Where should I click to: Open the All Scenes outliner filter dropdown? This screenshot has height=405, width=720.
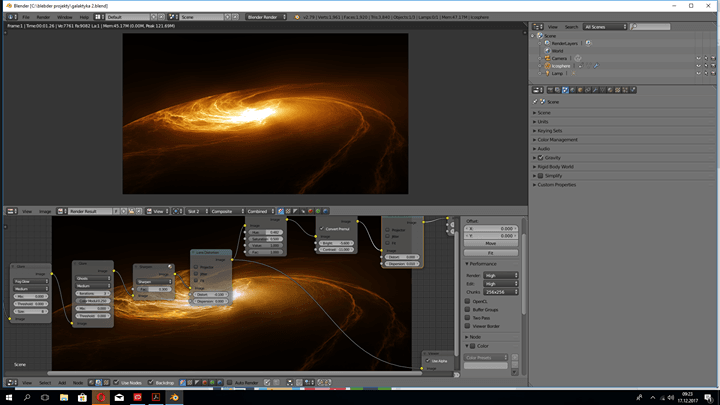605,27
